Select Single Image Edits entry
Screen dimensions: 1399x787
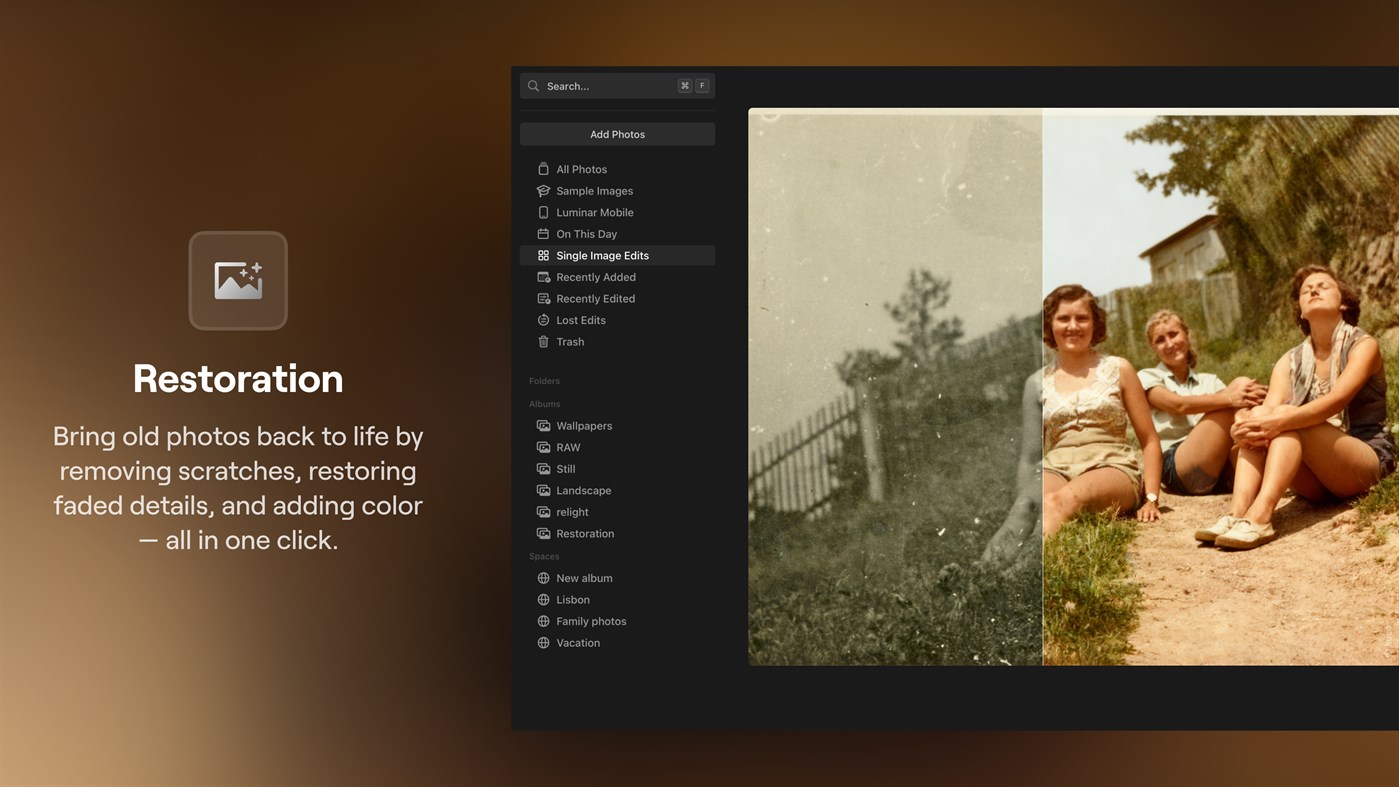click(617, 256)
